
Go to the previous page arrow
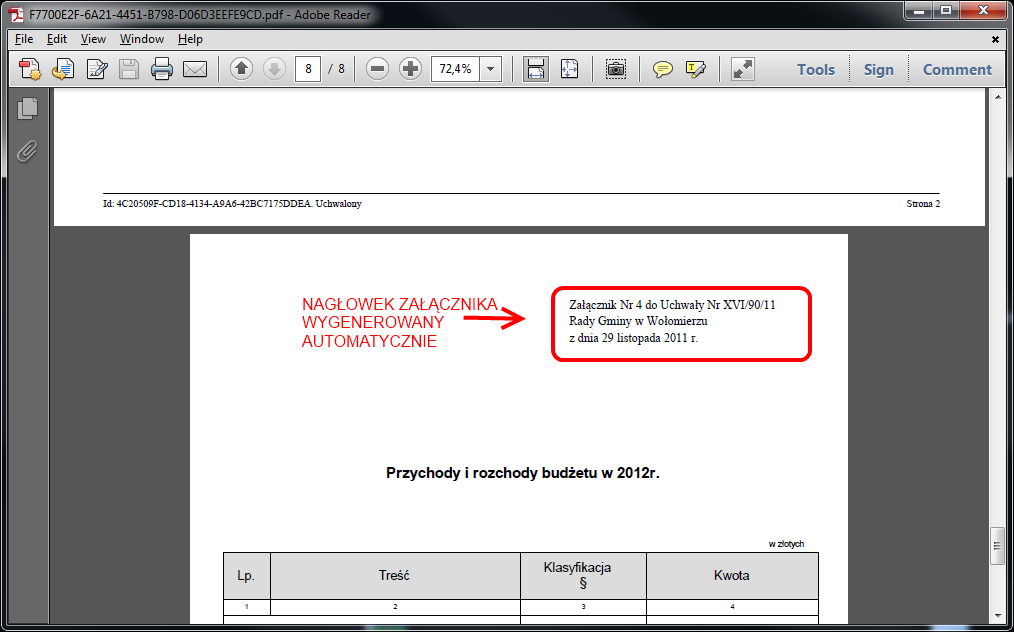241,69
